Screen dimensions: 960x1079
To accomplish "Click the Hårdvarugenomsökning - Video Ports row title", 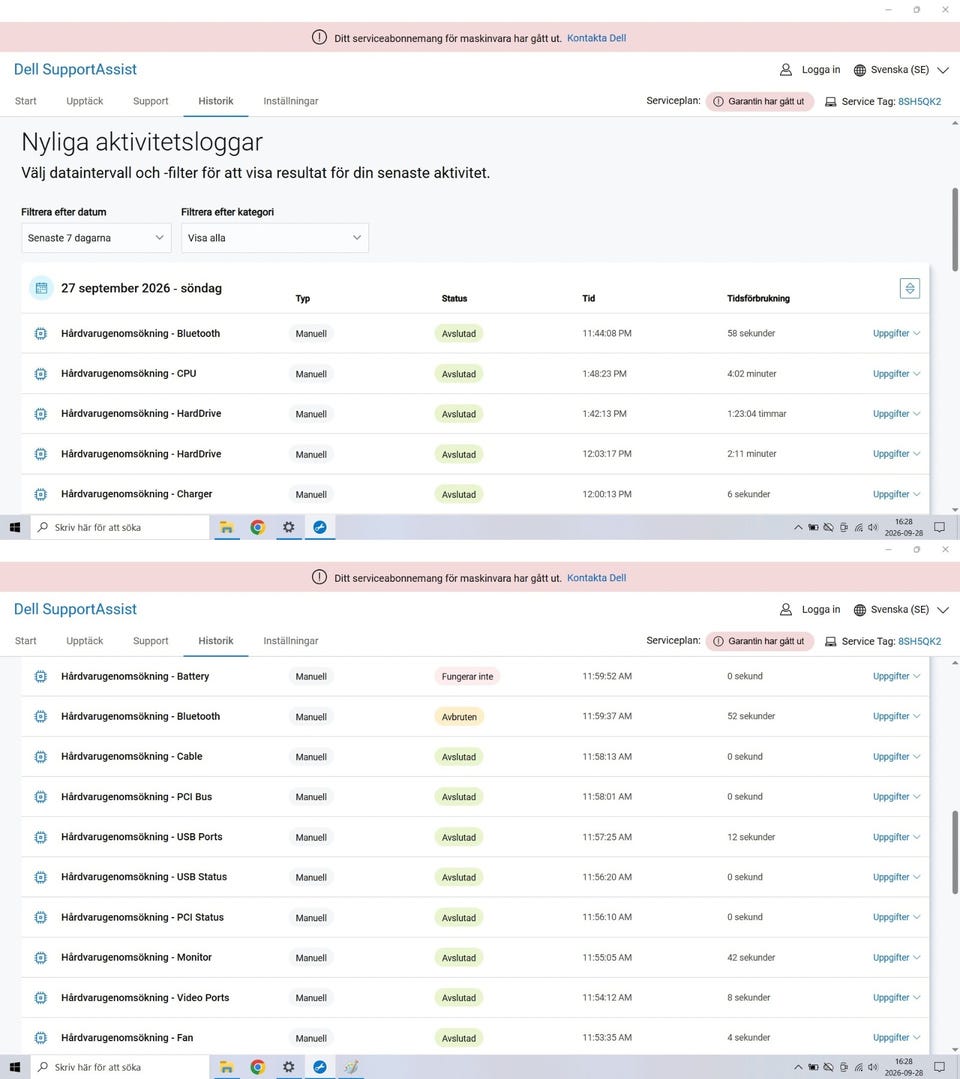I will click(x=145, y=998).
